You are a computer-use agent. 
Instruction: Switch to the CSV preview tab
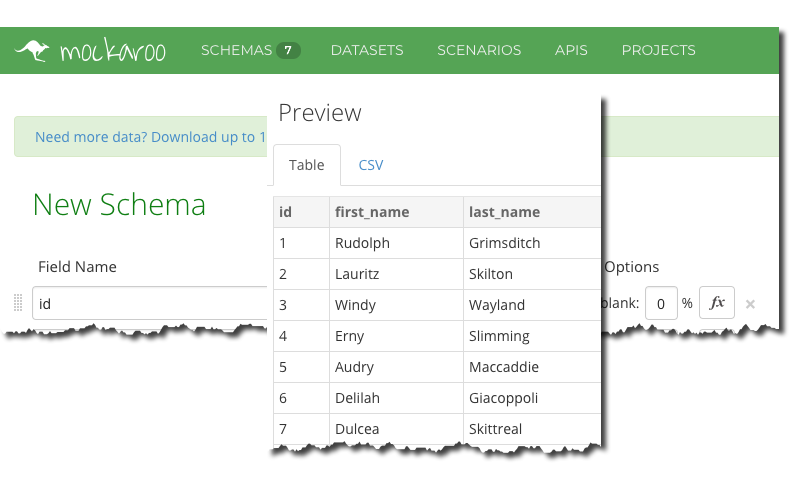(371, 165)
